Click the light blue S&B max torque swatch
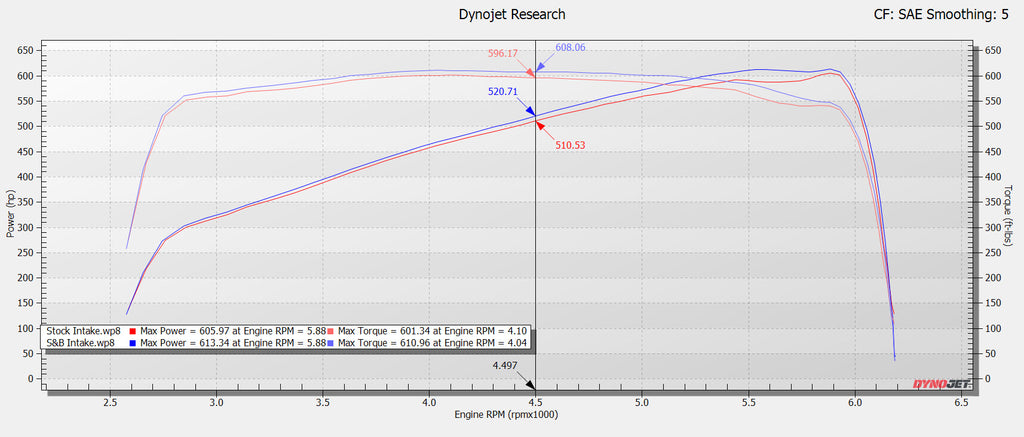The width and height of the screenshot is (1024, 437). pyautogui.click(x=331, y=342)
